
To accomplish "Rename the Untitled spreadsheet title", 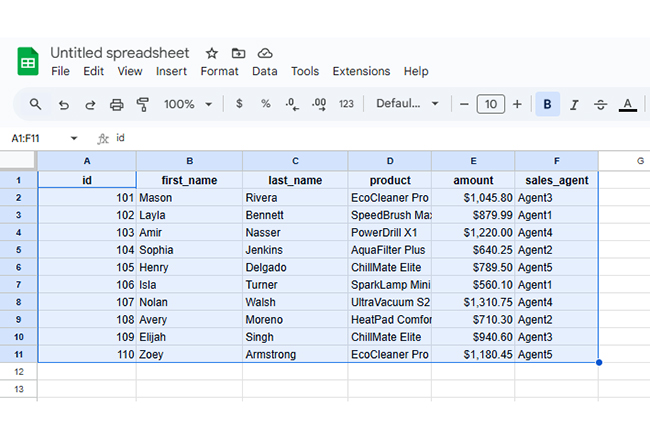I will tap(119, 53).
